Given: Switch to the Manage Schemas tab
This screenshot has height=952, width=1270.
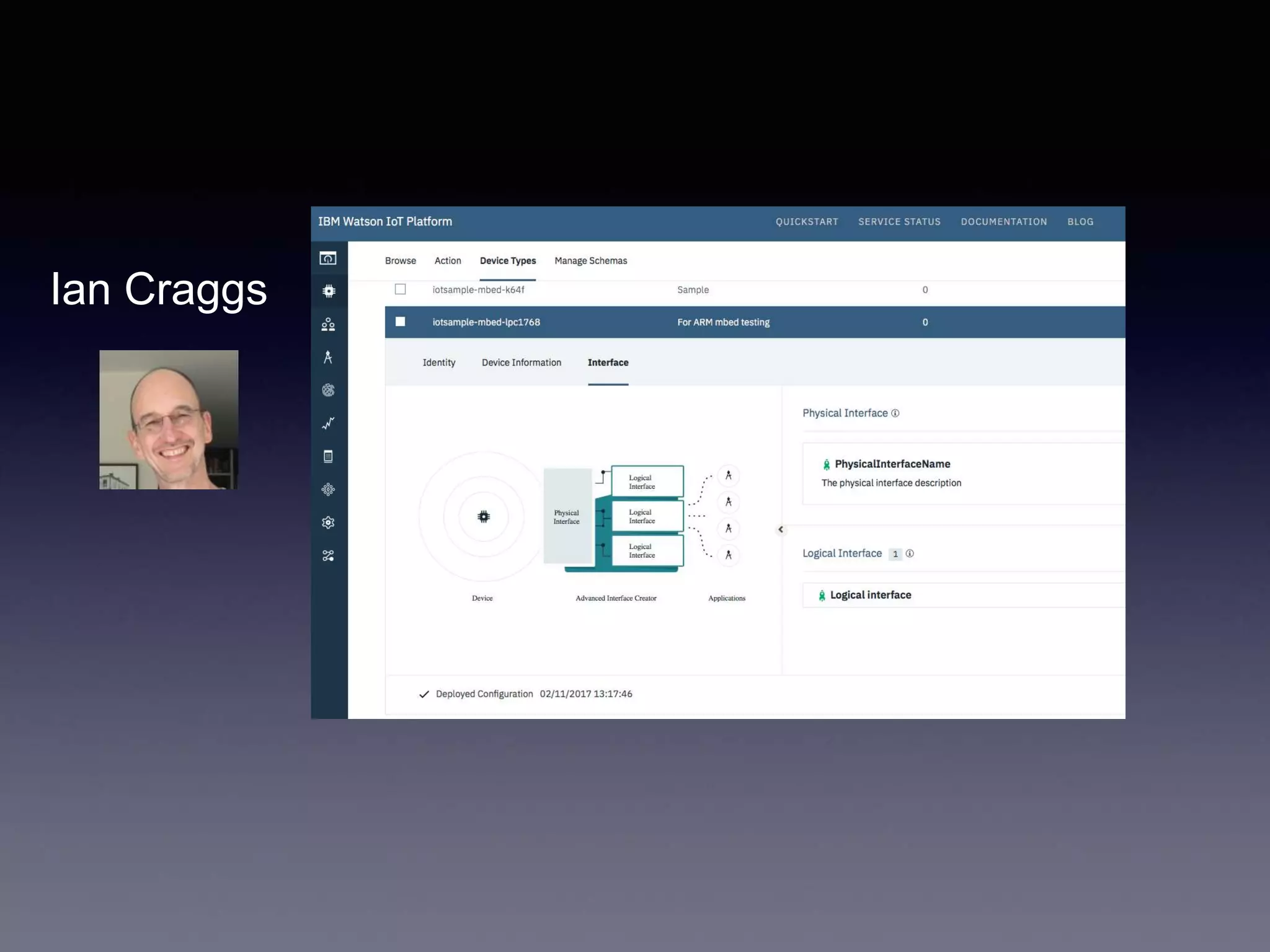Looking at the screenshot, I should 590,261.
